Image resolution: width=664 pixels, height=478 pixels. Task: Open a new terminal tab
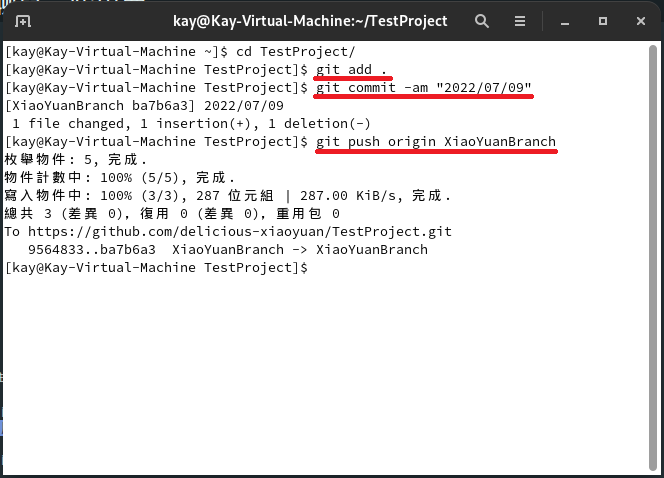coord(23,21)
